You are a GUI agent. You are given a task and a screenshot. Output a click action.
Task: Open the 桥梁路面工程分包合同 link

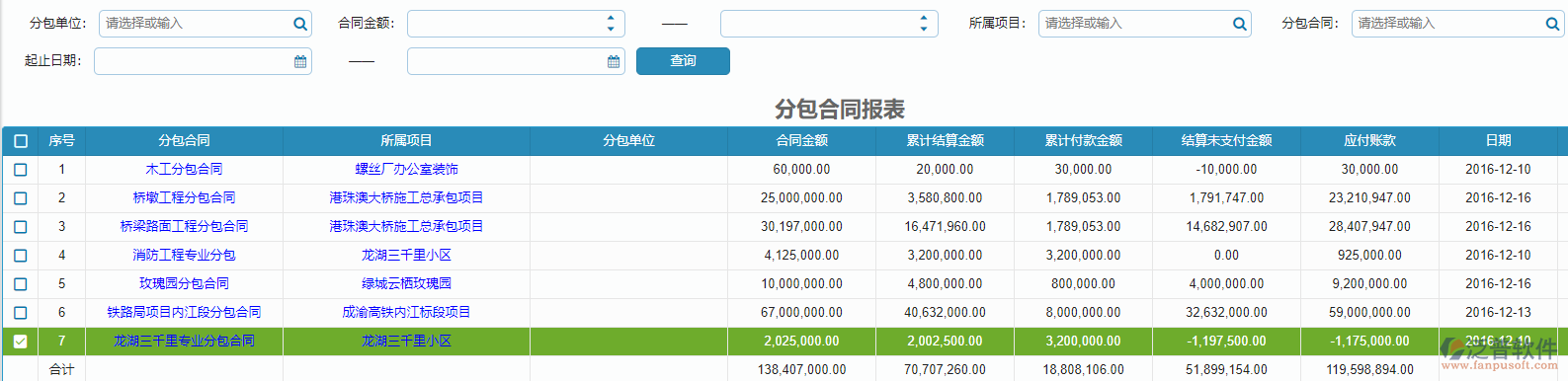185,227
